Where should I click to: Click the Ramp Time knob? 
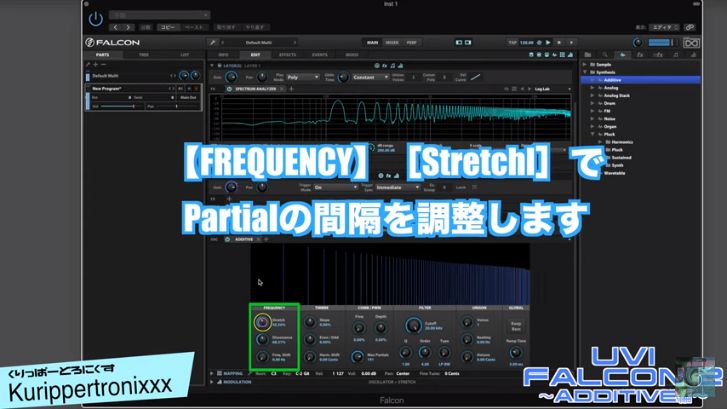[515, 353]
